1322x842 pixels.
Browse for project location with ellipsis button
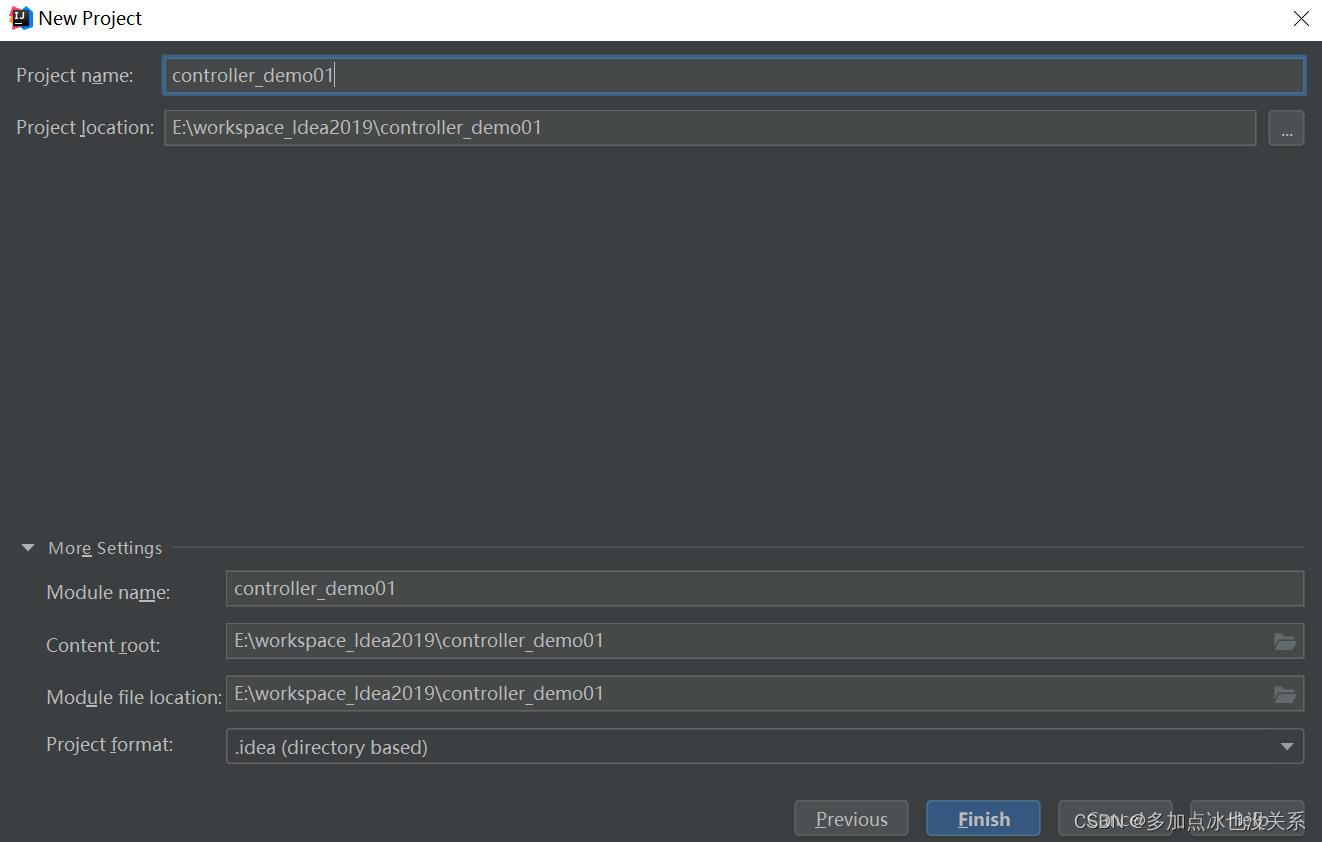[x=1286, y=128]
